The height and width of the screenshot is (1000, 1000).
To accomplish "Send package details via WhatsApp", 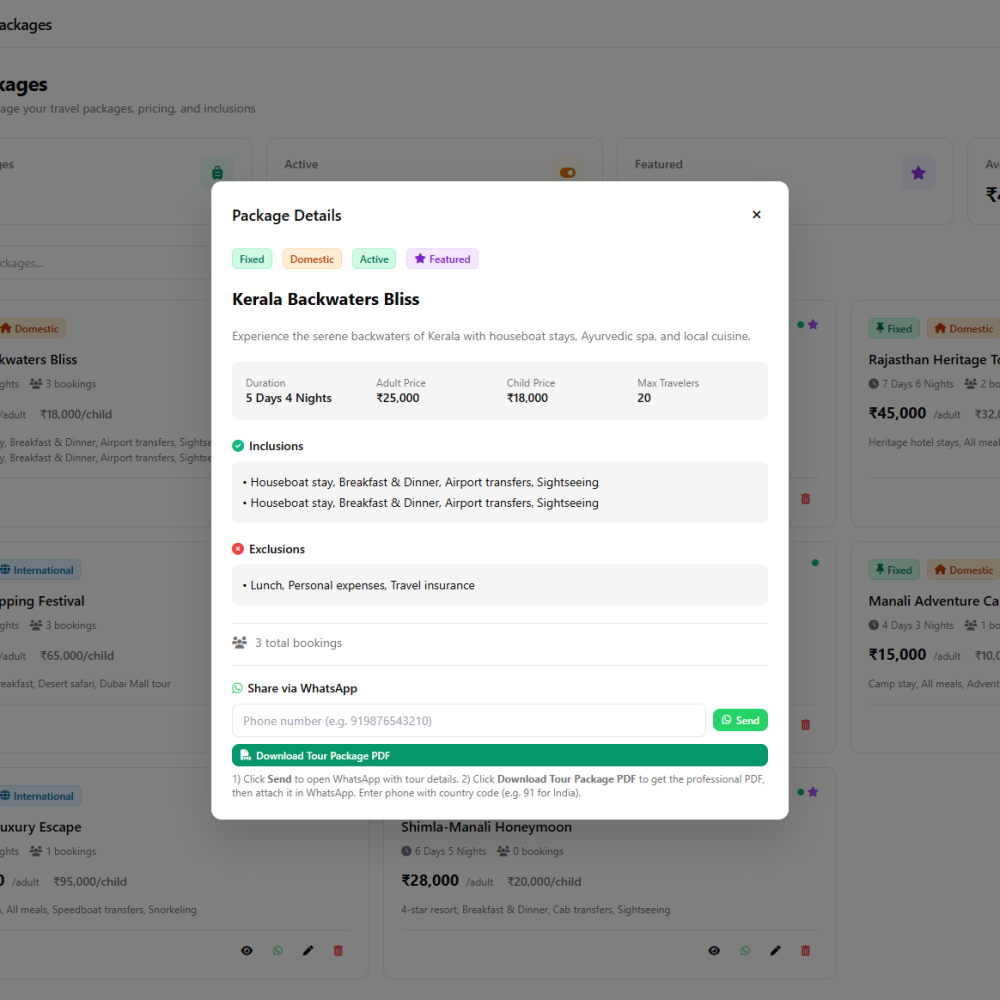I will click(x=740, y=720).
